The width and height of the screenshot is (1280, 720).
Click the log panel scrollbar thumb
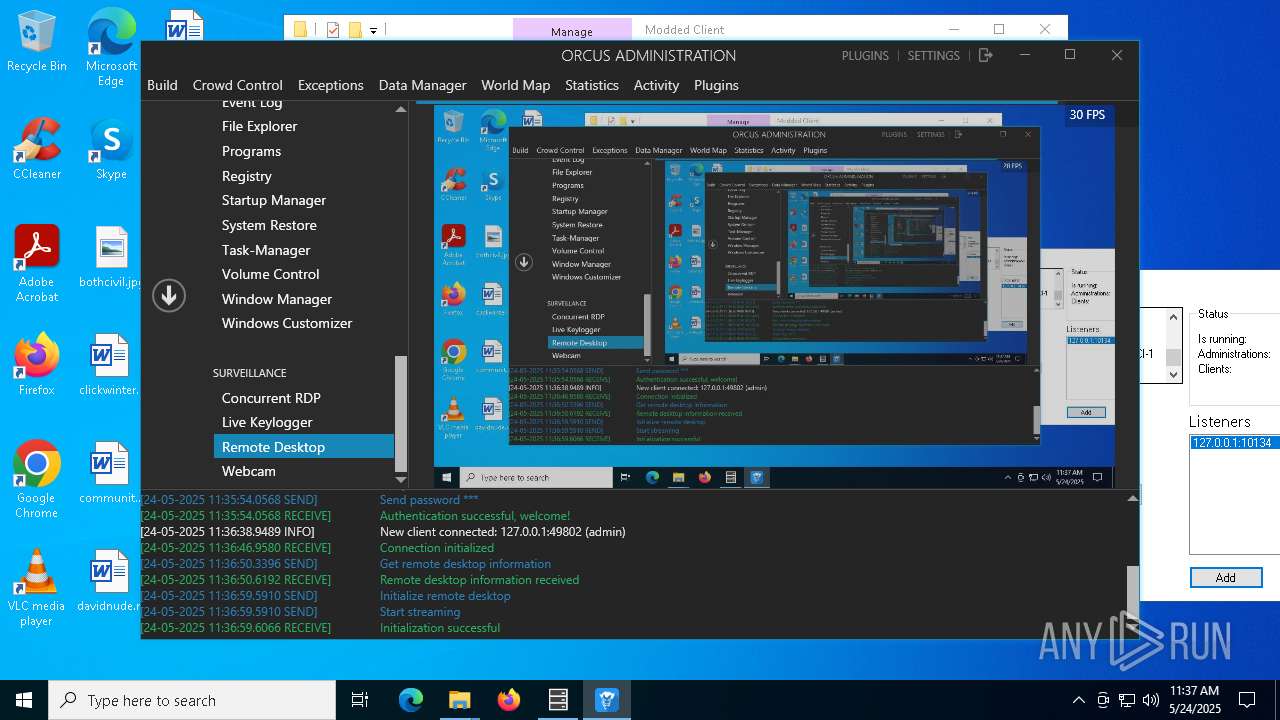[x=1132, y=593]
